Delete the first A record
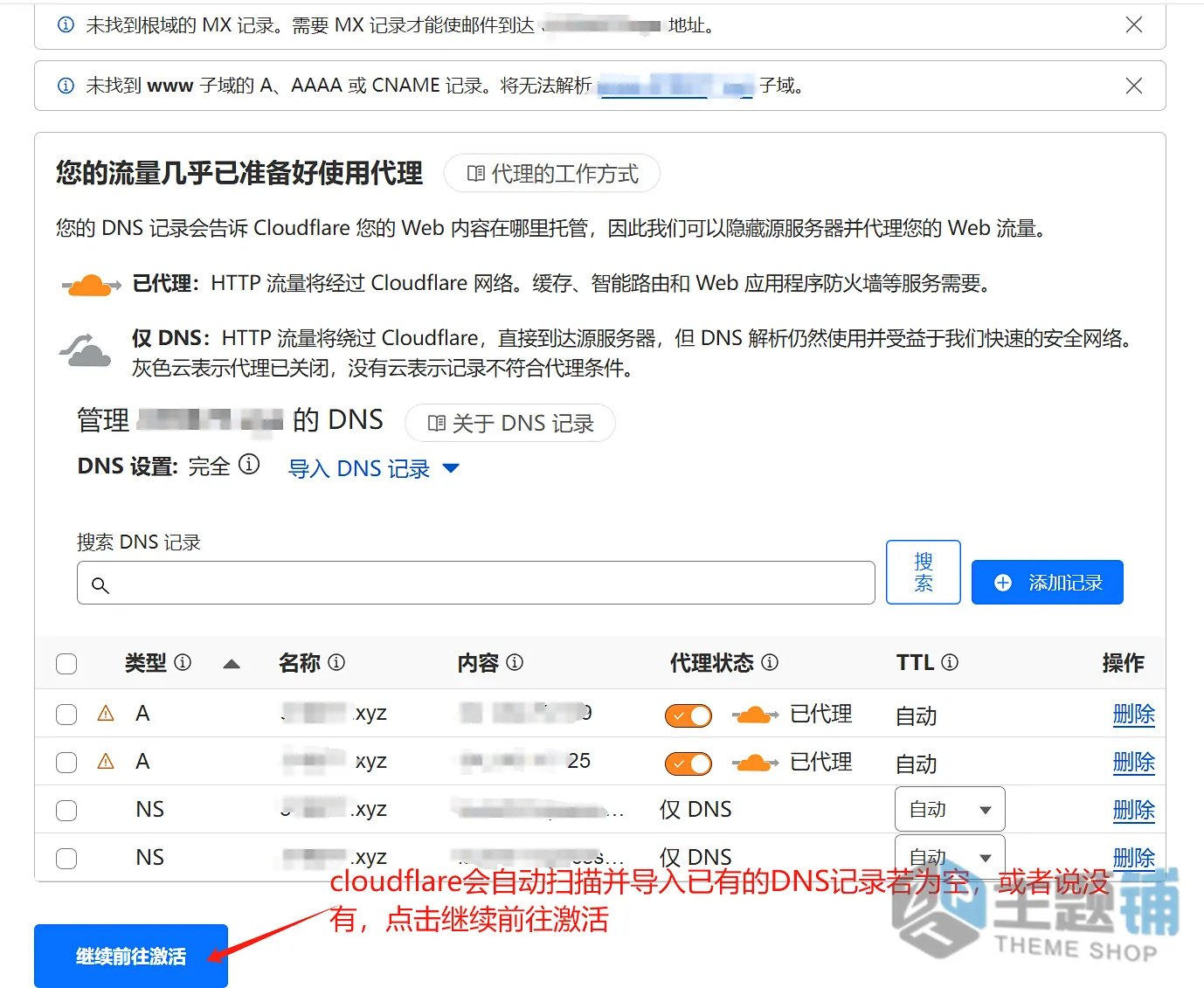The image size is (1204, 988). (x=1133, y=715)
